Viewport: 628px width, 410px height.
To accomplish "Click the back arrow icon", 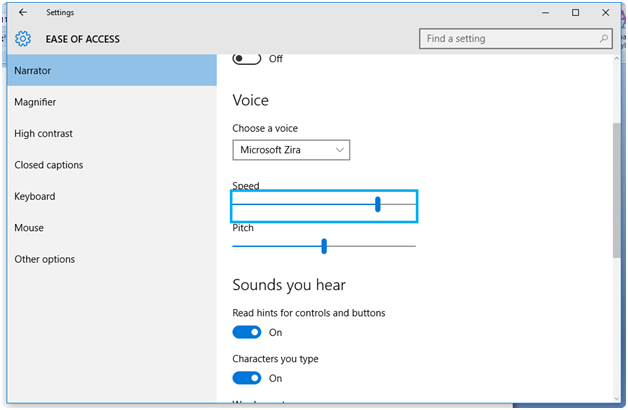I will tap(23, 13).
